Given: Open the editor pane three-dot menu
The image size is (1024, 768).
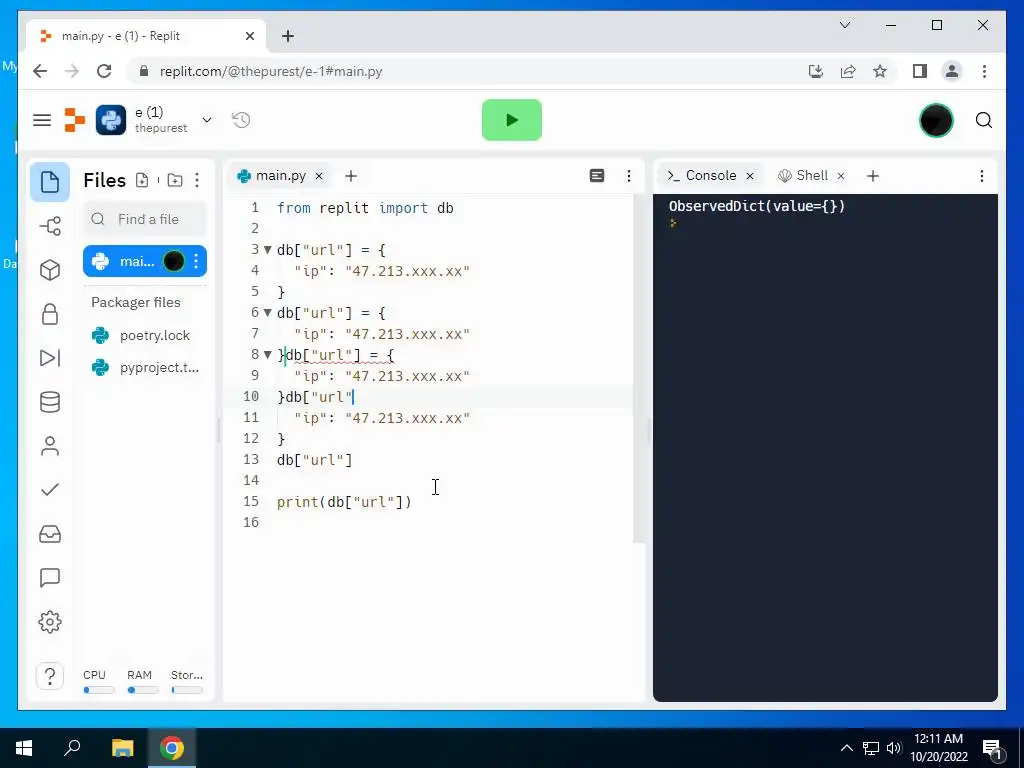Looking at the screenshot, I should pos(629,176).
